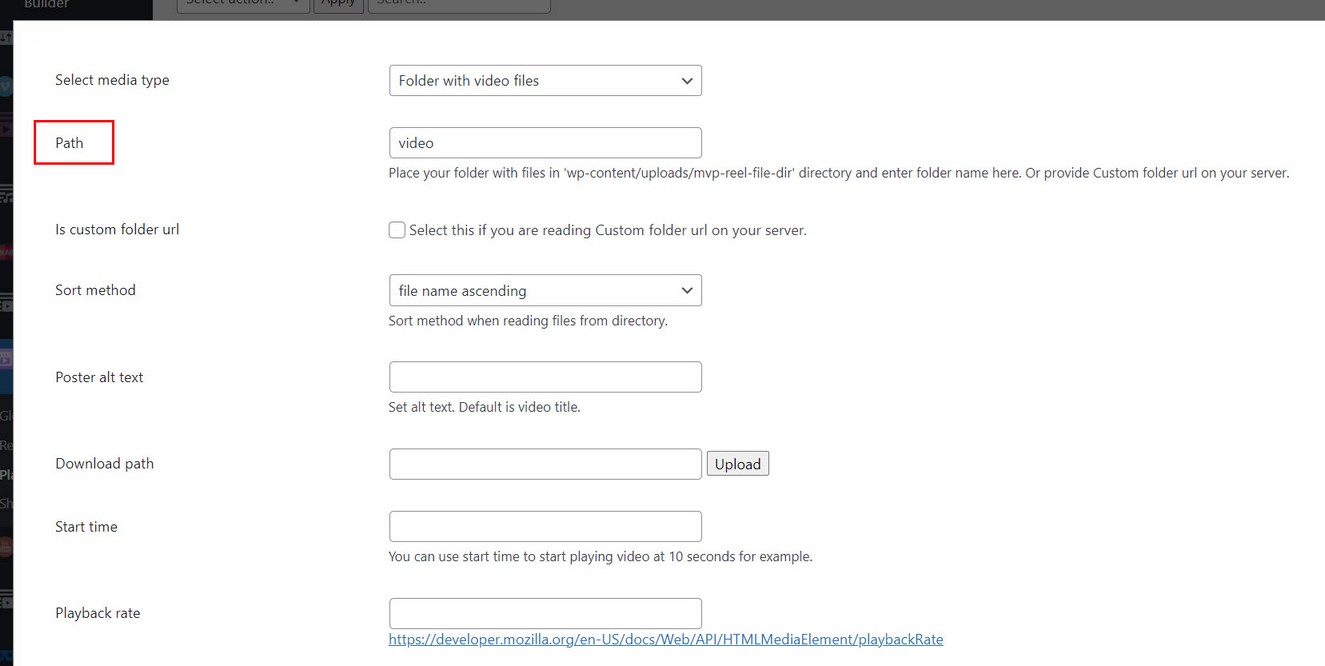Click the Path input containing 'video'

pyautogui.click(x=545, y=143)
